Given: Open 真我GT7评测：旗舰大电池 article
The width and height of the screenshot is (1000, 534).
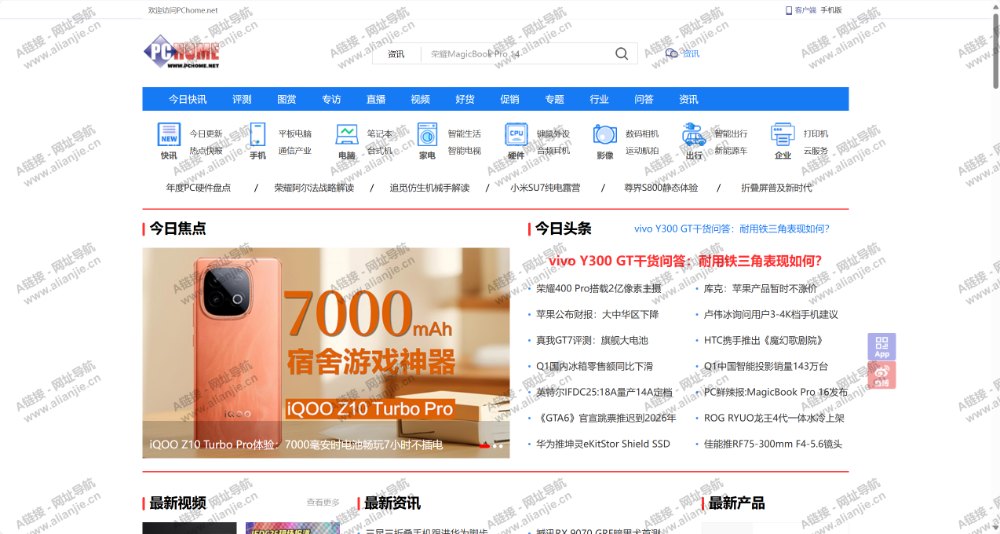Looking at the screenshot, I should pos(592,341).
